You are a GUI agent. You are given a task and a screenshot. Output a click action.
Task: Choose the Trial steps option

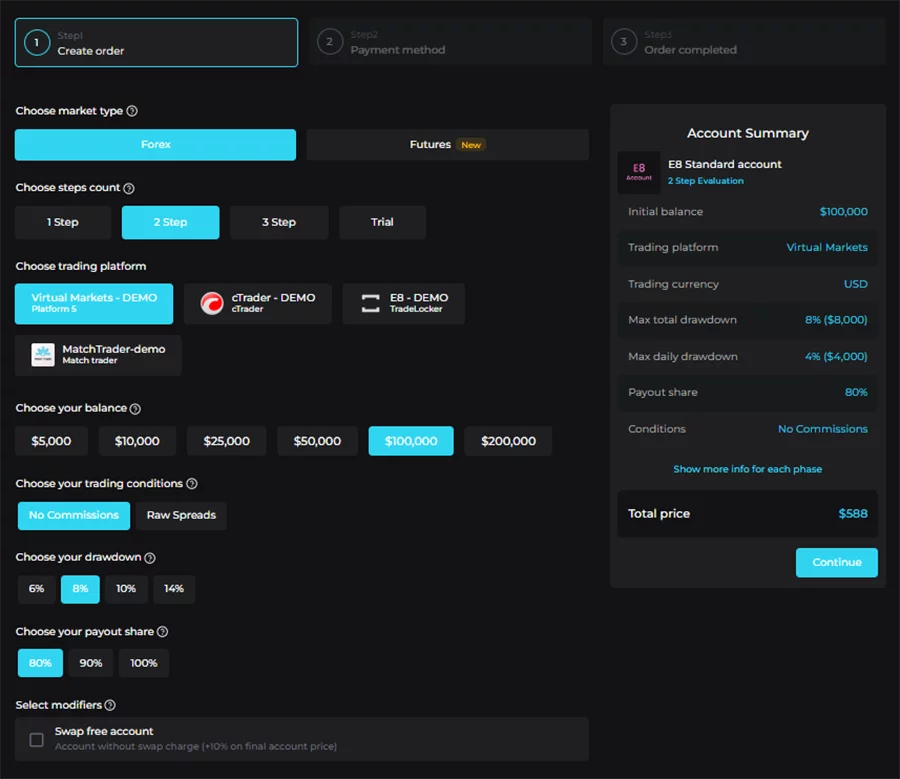[x=382, y=222]
